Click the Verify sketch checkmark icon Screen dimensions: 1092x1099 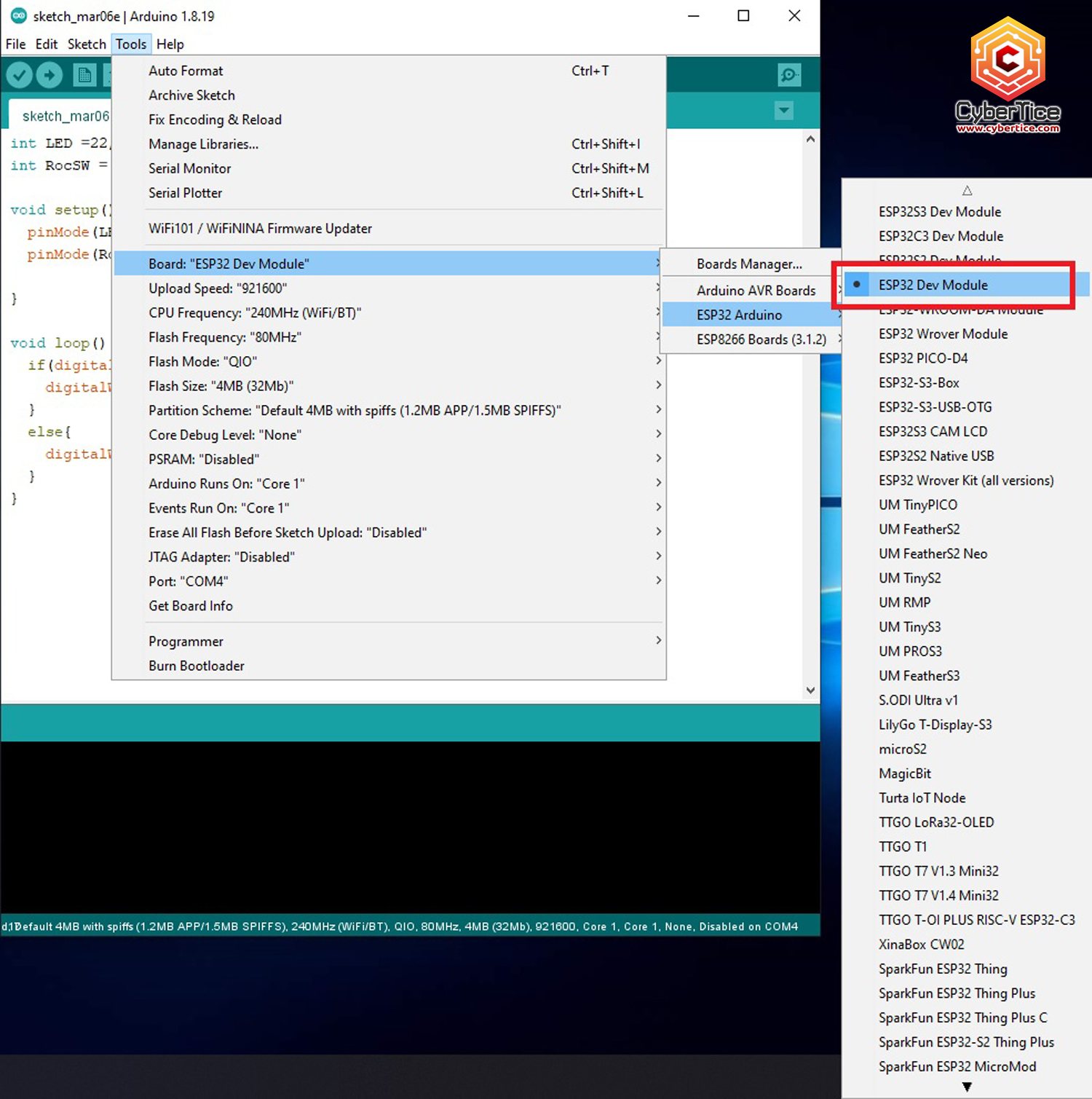[x=19, y=75]
